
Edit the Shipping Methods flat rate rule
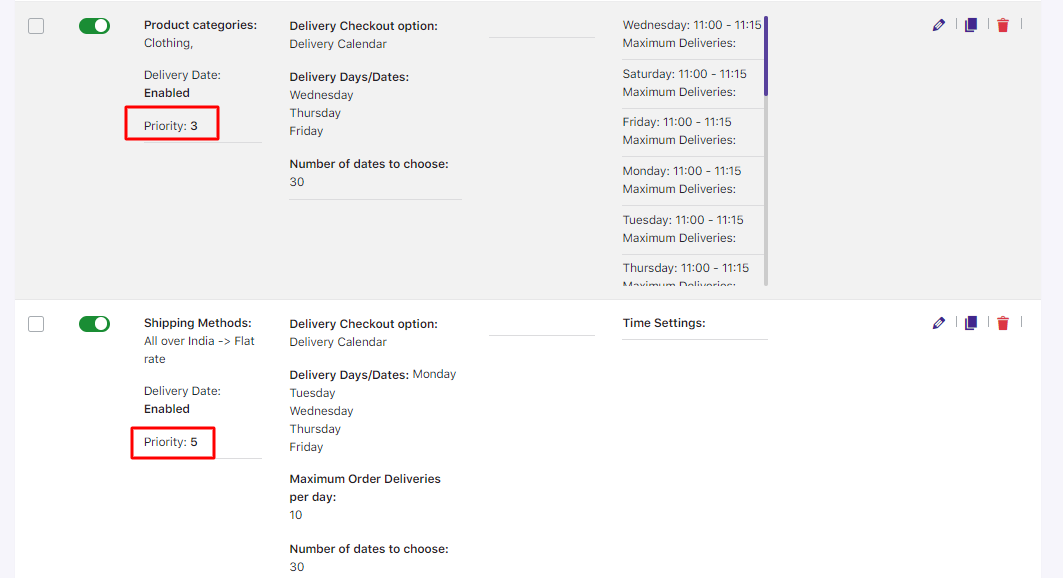[x=938, y=323]
